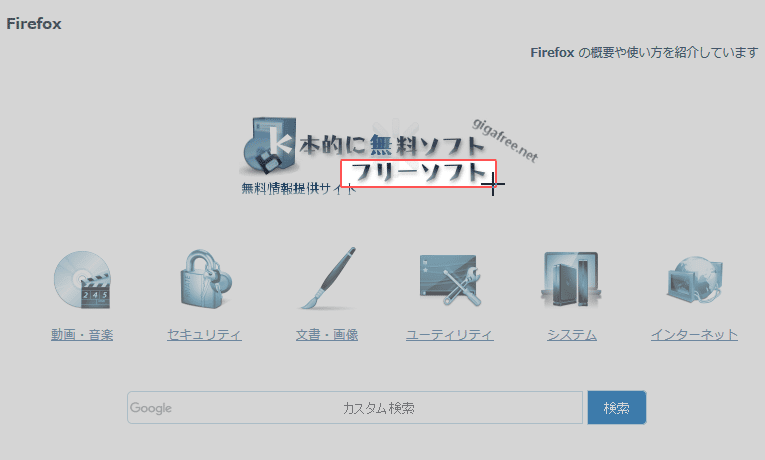The image size is (765, 460).
Task: Click the Firefox heading text
Action: point(34,24)
